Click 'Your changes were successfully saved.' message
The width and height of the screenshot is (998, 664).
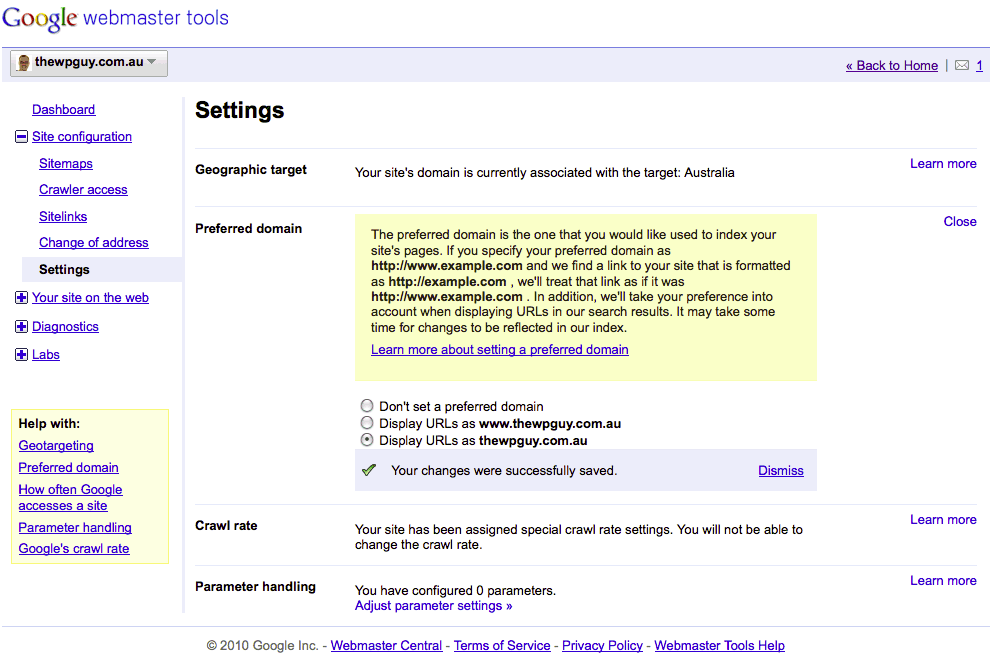(x=504, y=470)
